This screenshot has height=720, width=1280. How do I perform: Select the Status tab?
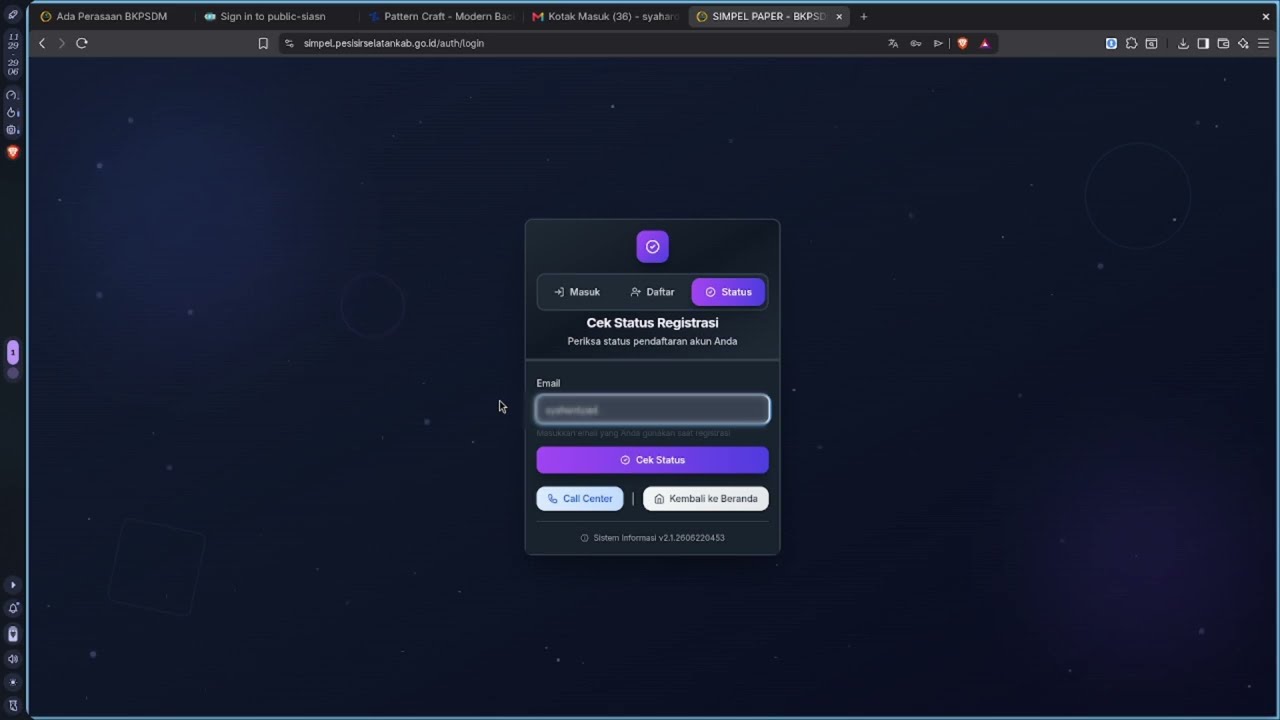[728, 292]
